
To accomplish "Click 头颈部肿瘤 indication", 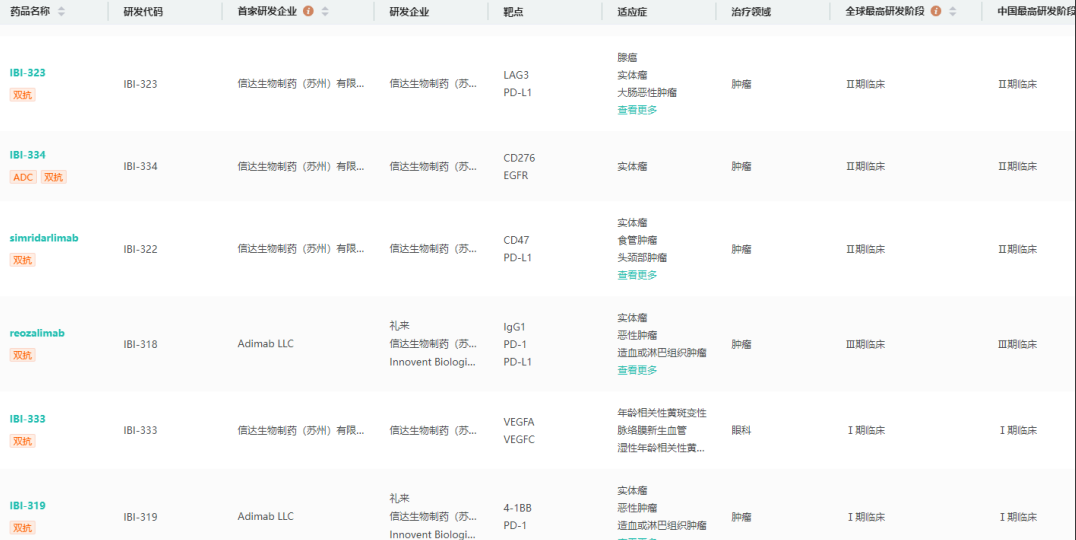I will [x=642, y=258].
